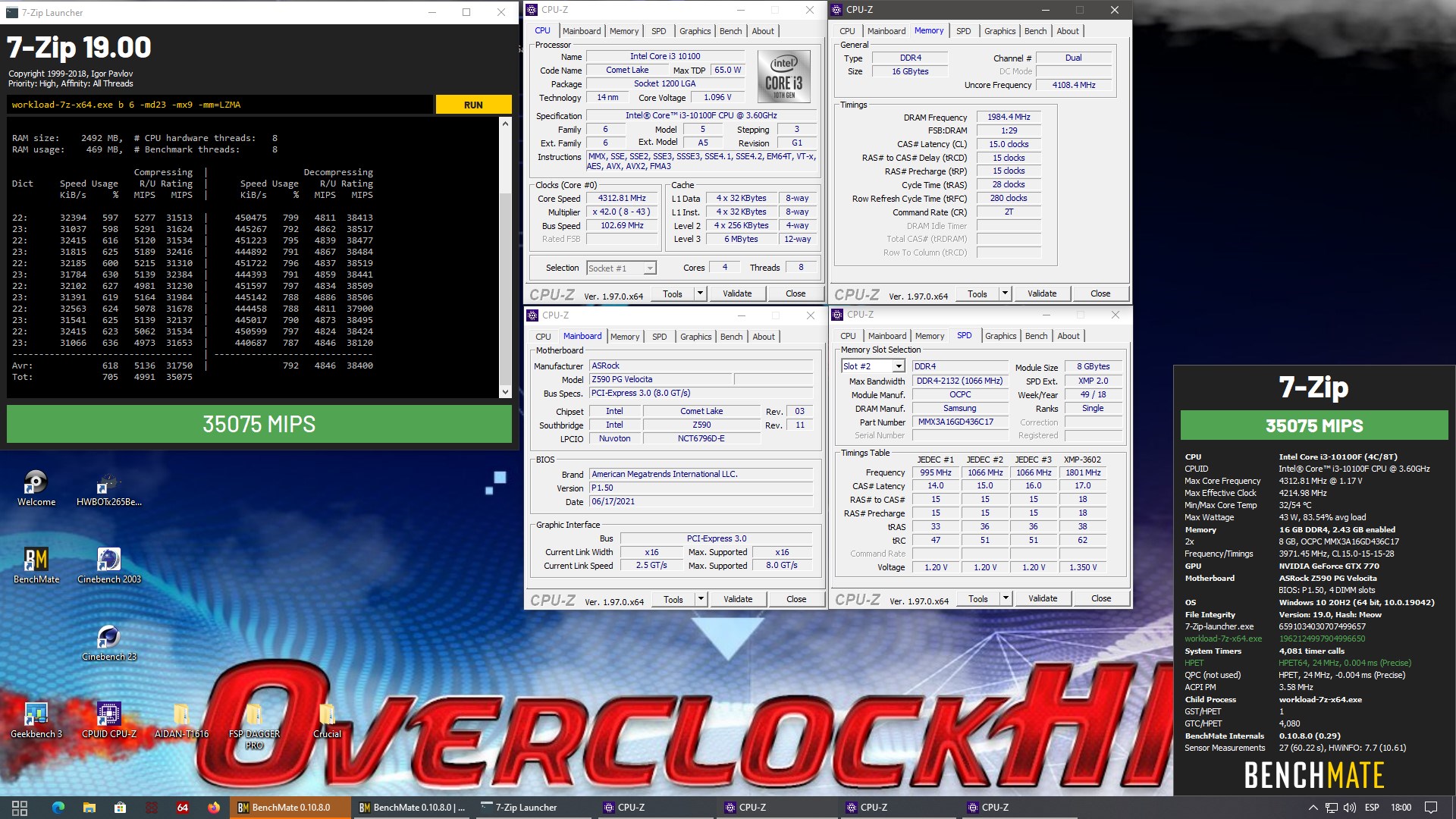Screen dimensions: 1456x819
Task: Open the HWBOTx265Be... desktop shortcut
Action: (108, 488)
